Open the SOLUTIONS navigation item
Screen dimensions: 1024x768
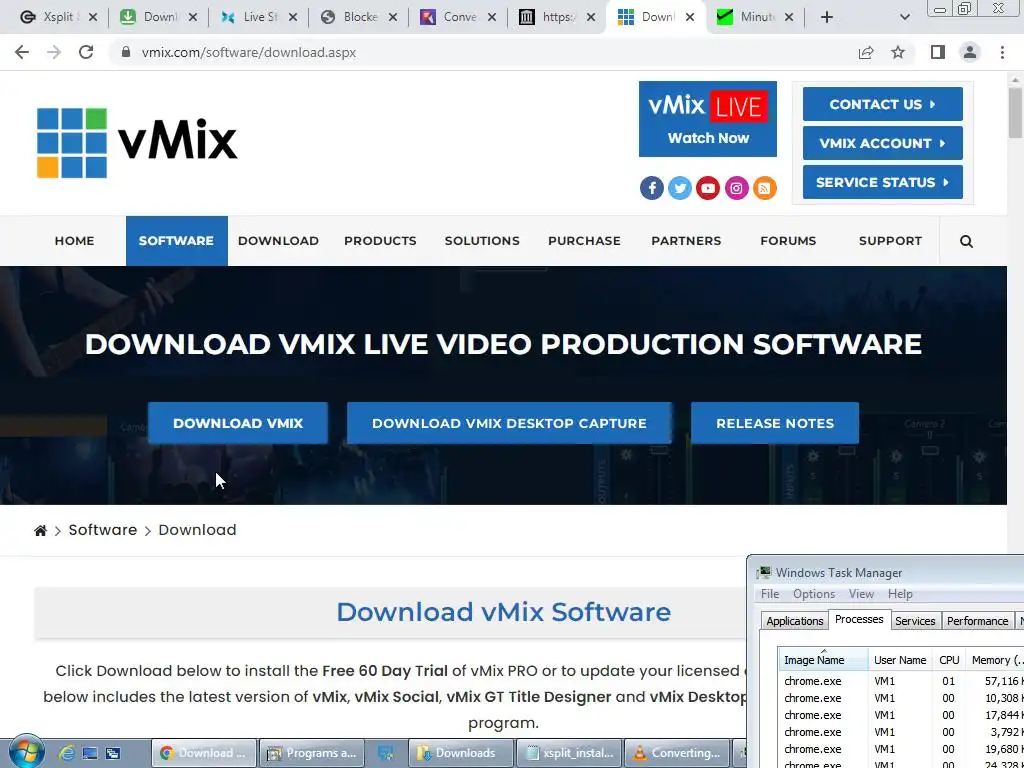482,241
